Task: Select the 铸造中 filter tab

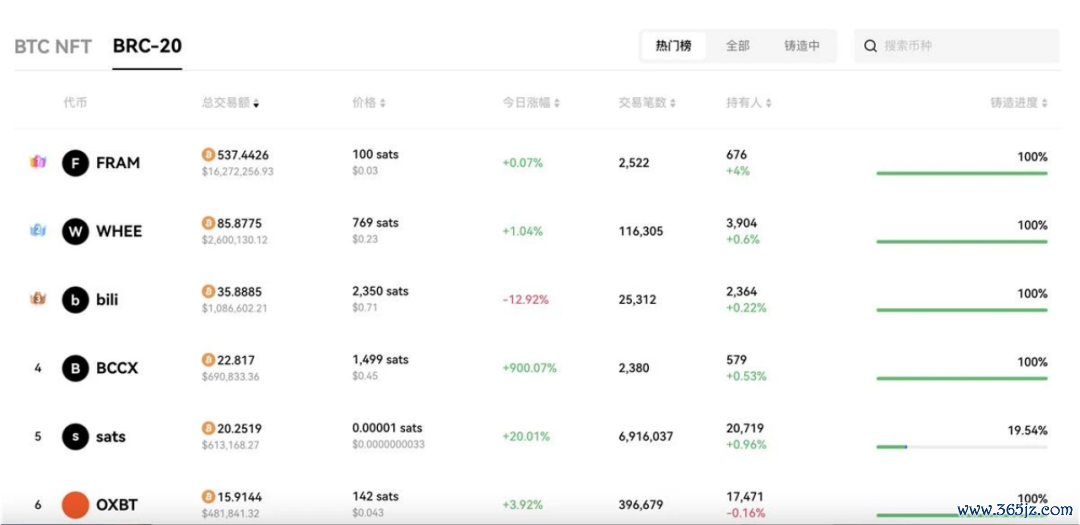Action: (x=802, y=46)
